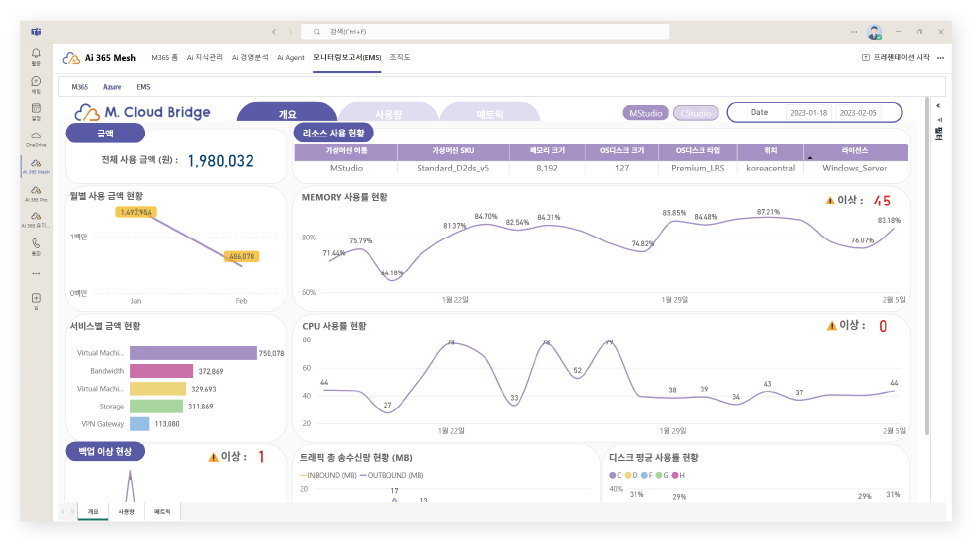Screen dimensions: 980x550
Task: Click the disk H legend dot
Action: pyautogui.click(x=675, y=476)
